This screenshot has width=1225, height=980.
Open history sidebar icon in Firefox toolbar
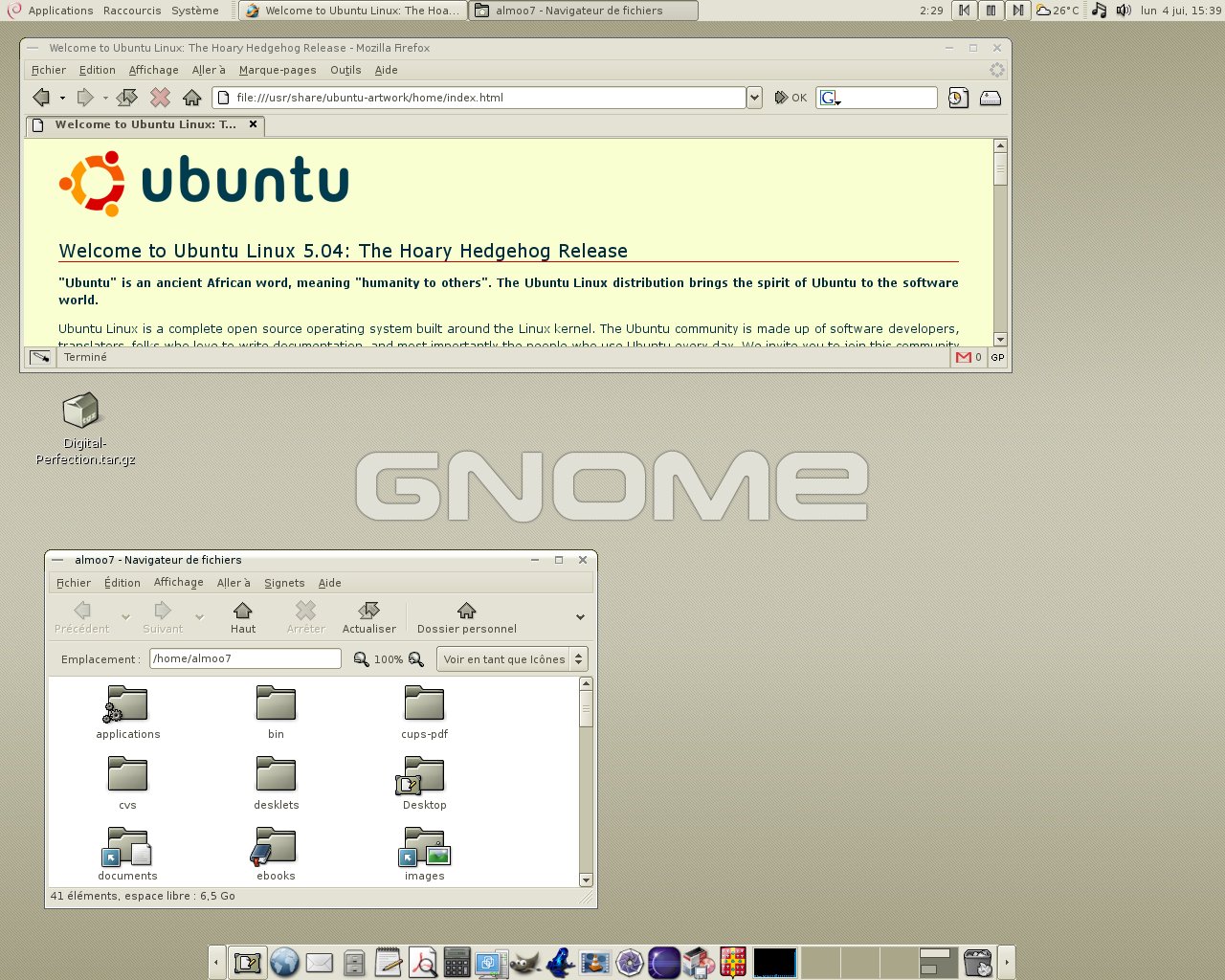tap(958, 98)
